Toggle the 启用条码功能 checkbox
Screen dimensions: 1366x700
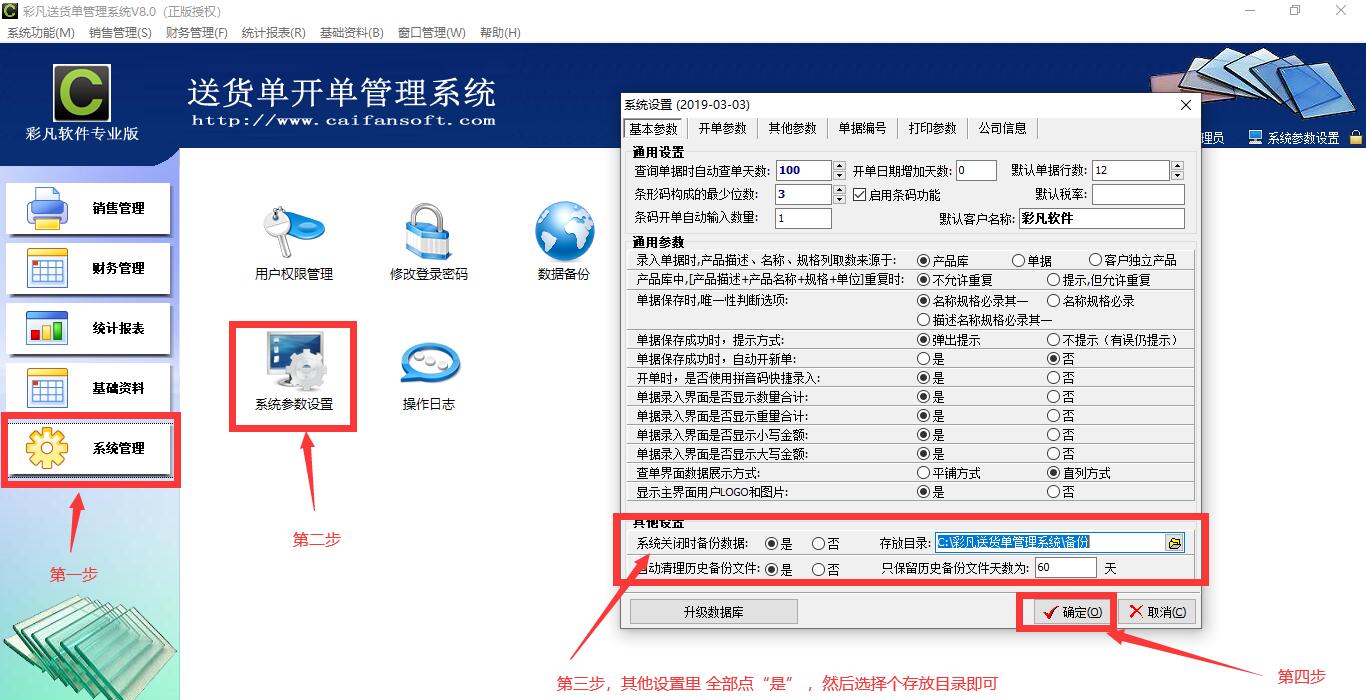tap(860, 195)
